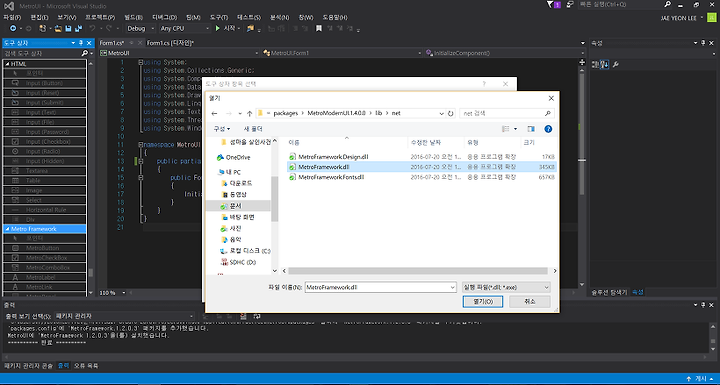Click the find-in-files icon next to Start button

[x=250, y=28]
